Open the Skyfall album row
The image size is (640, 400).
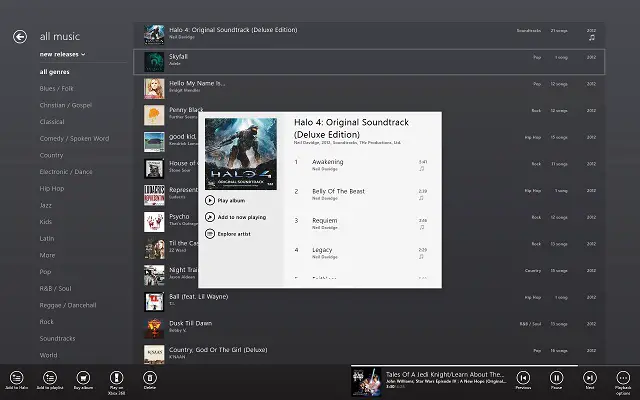click(369, 62)
